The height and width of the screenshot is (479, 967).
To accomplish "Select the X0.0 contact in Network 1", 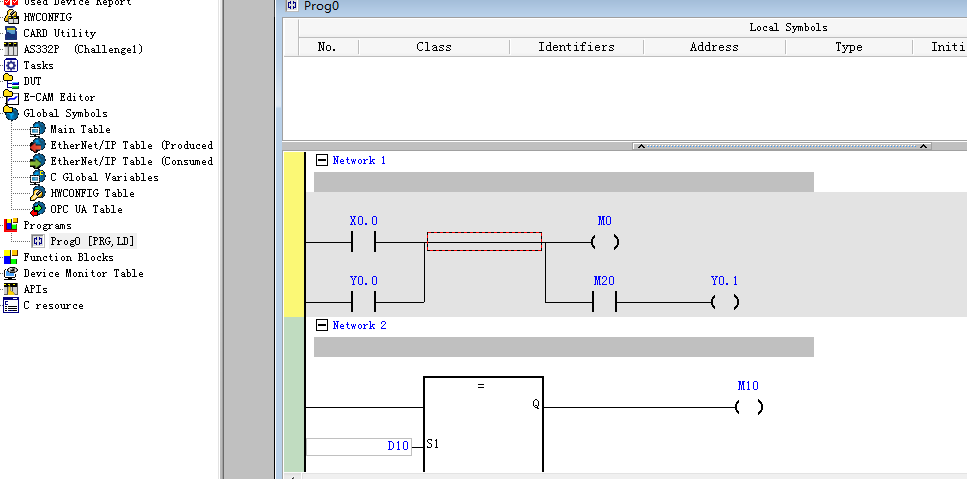I will click(x=362, y=242).
